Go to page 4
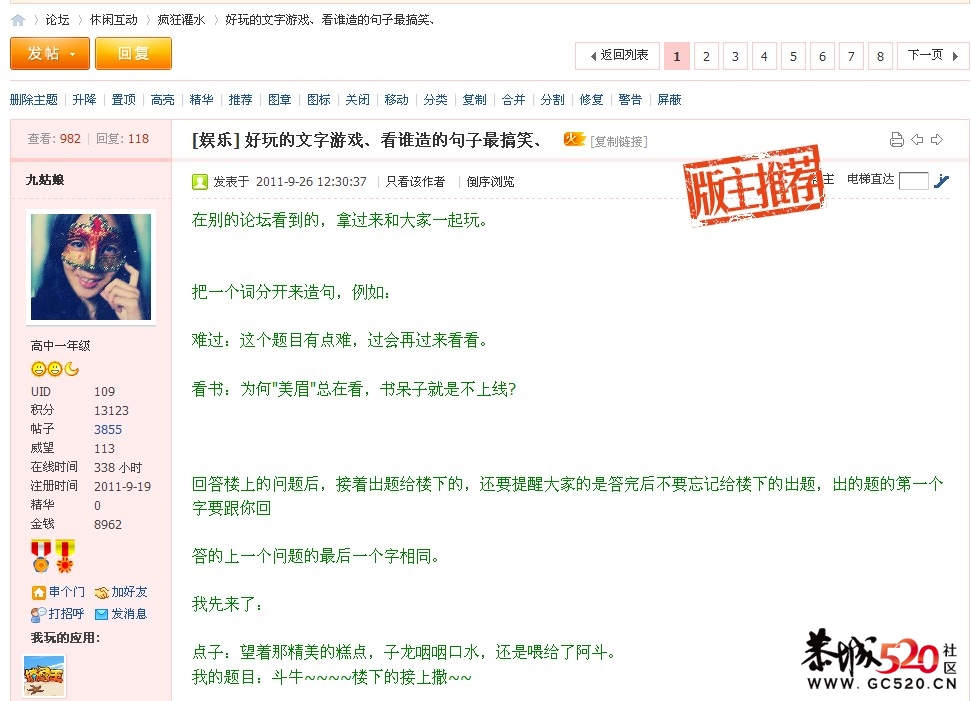Viewport: 971px width, 701px height. 764,56
